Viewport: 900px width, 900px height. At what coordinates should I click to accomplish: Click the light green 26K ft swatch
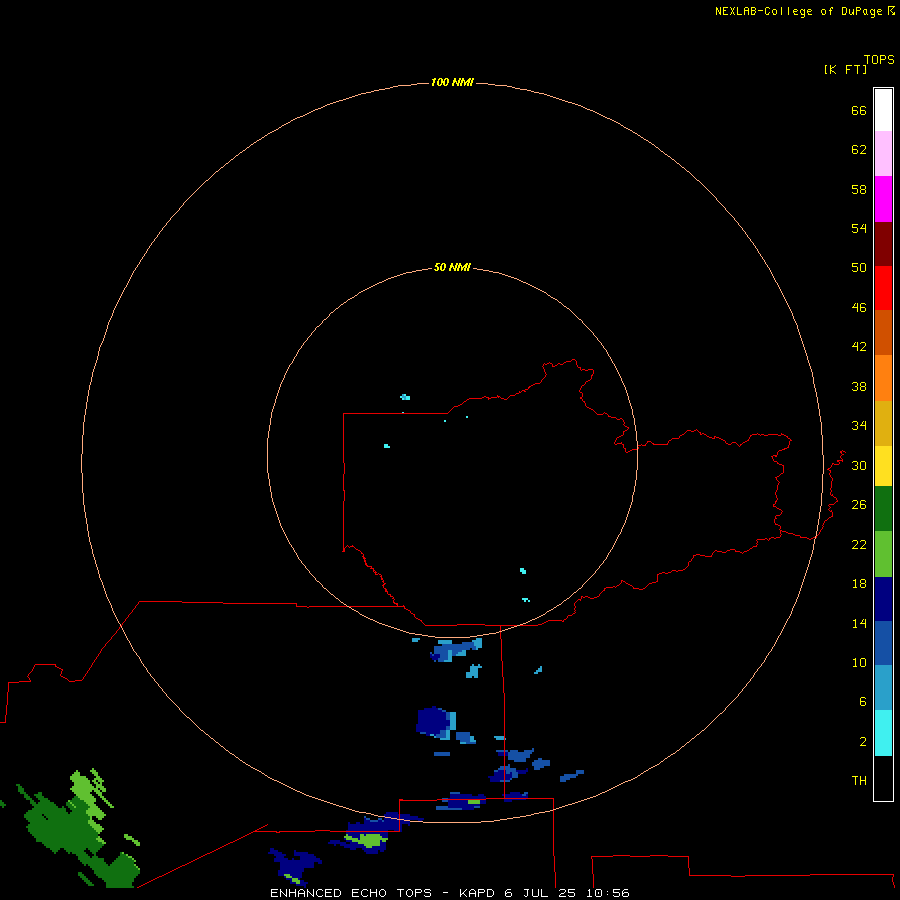click(883, 554)
